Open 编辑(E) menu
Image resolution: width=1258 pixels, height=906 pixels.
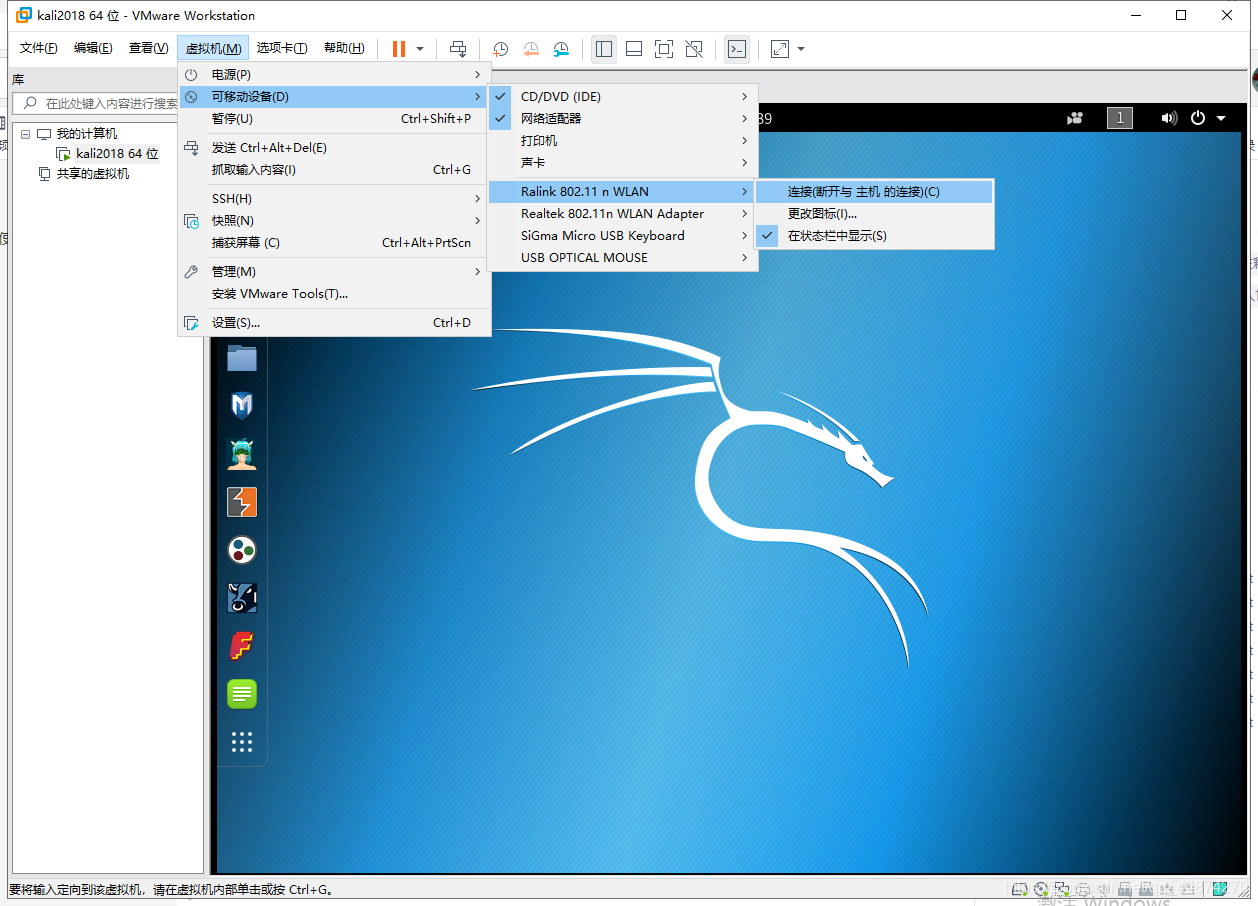[x=93, y=48]
